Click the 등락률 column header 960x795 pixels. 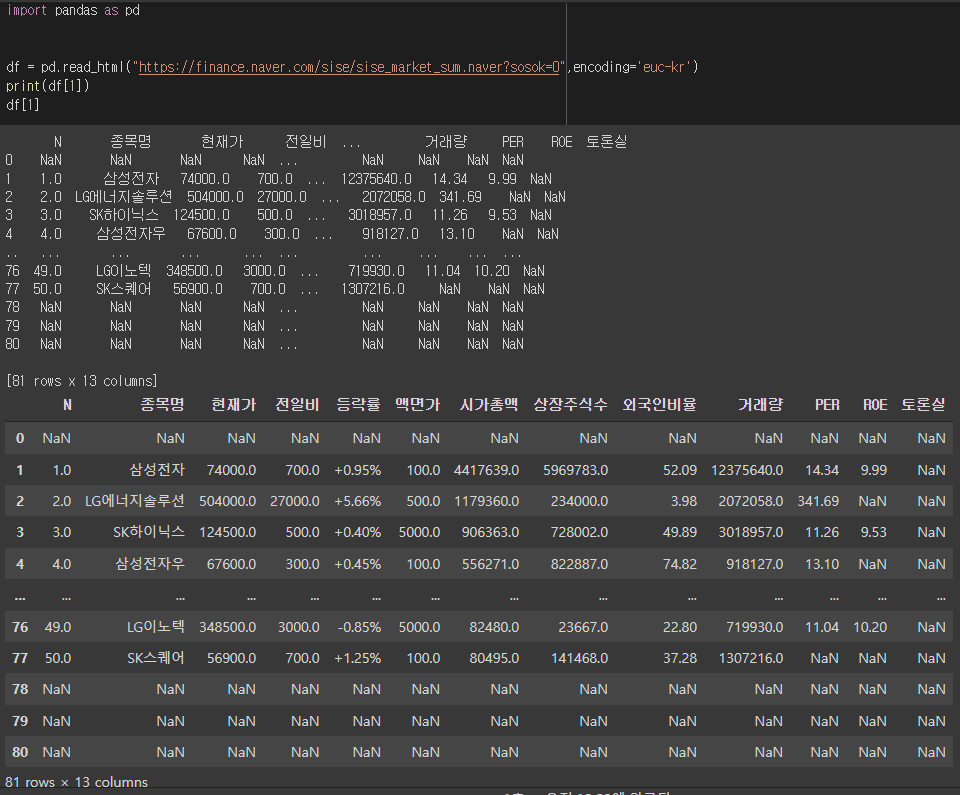tap(358, 404)
